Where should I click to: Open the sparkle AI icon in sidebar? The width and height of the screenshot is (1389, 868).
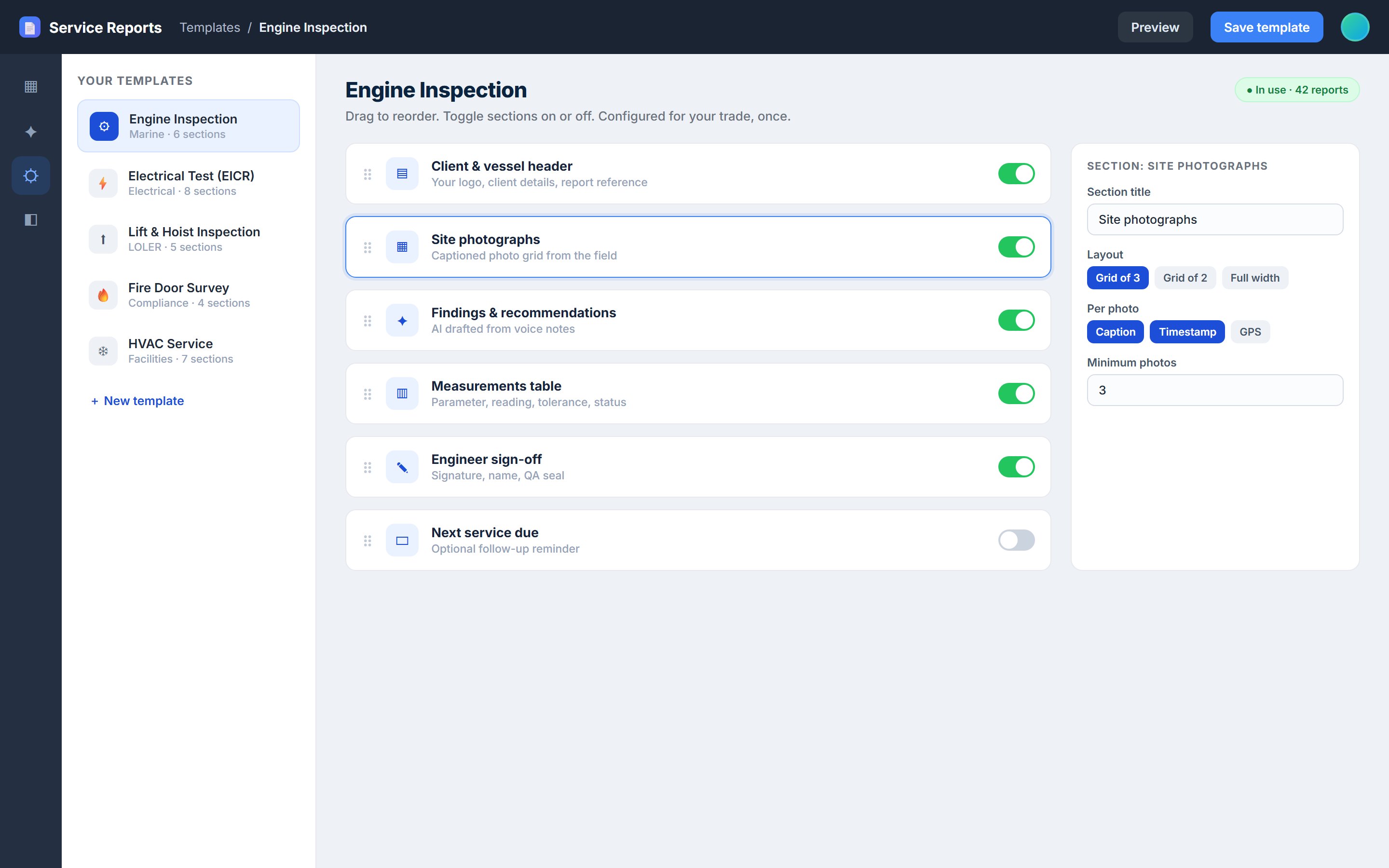pyautogui.click(x=31, y=132)
